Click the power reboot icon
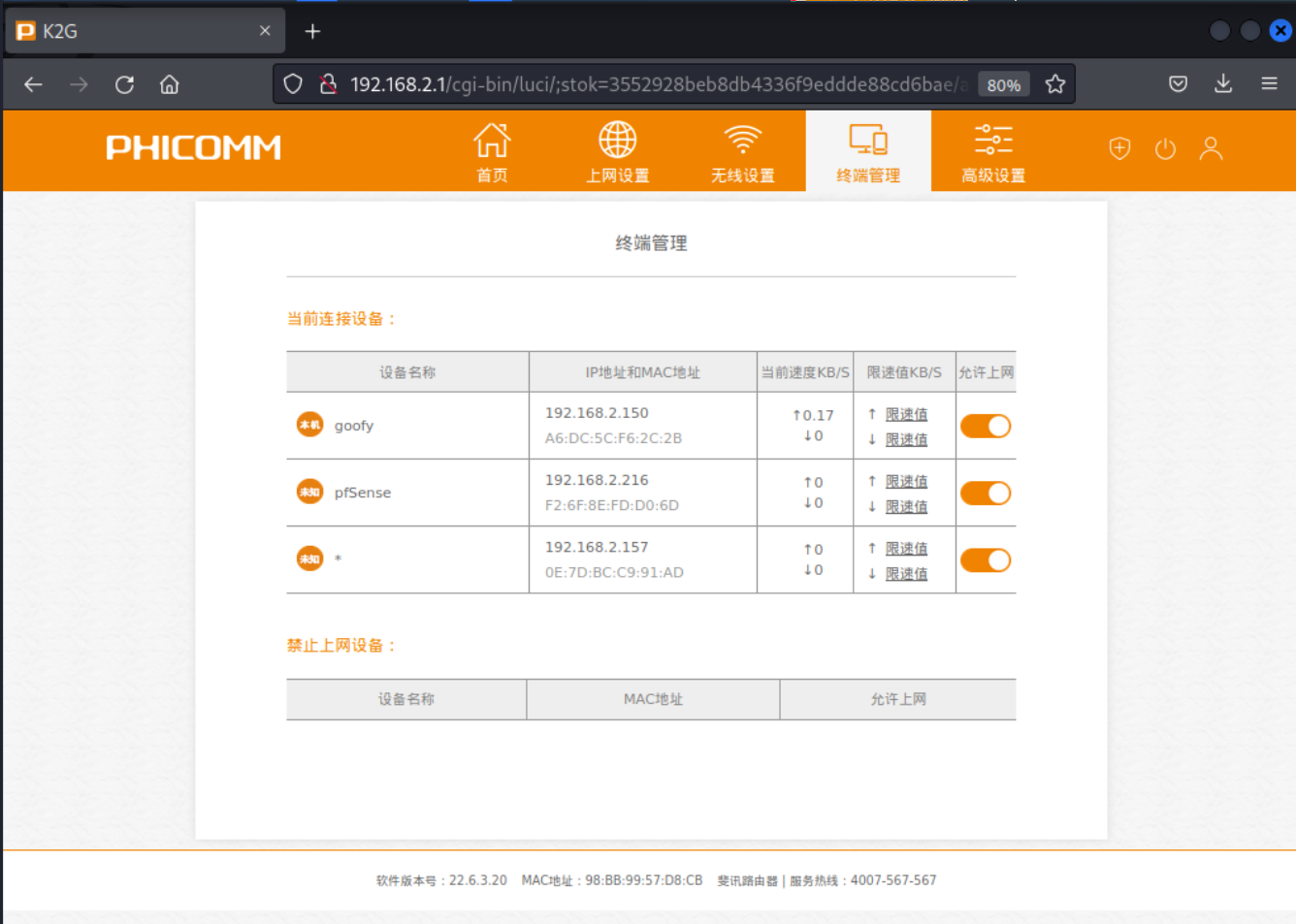 (1165, 148)
